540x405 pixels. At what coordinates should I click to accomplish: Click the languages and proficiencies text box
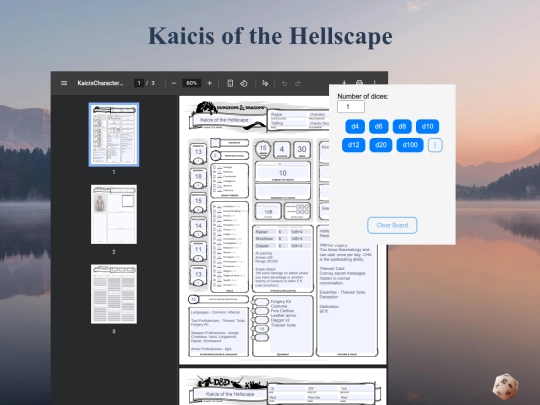tap(219, 331)
